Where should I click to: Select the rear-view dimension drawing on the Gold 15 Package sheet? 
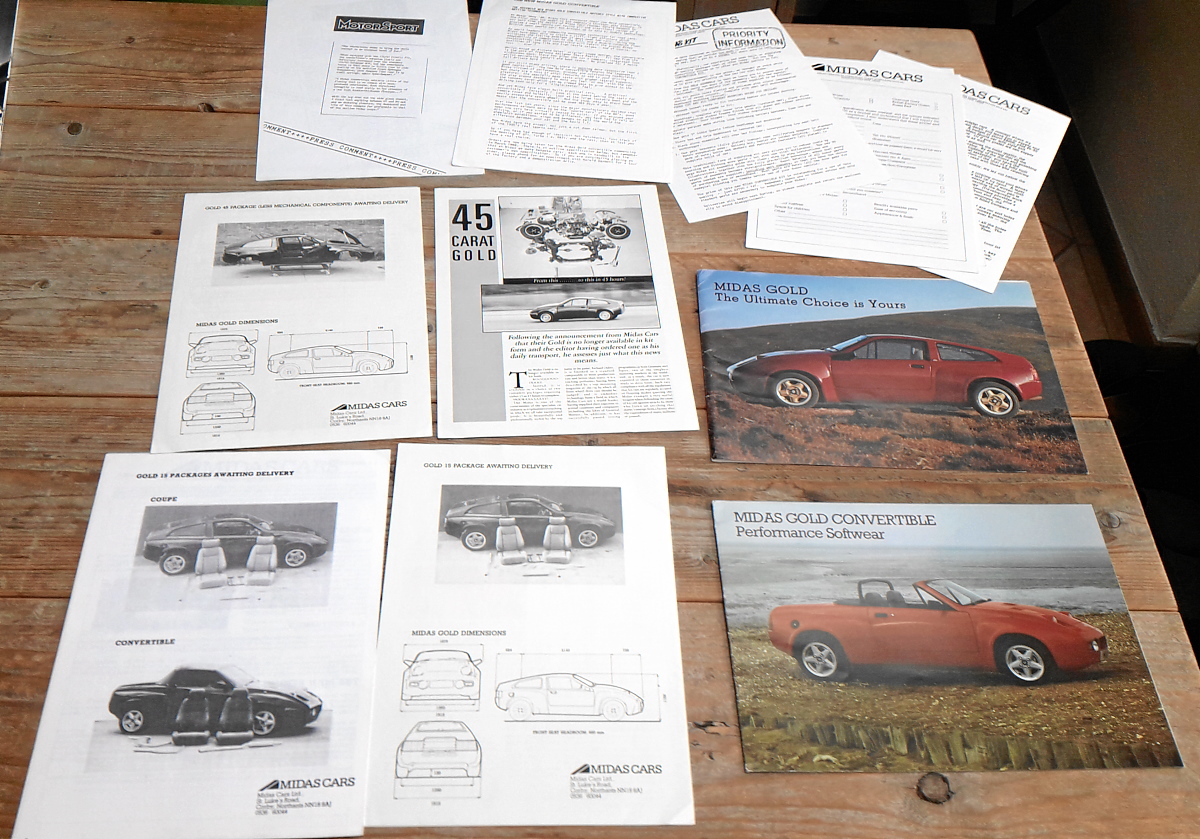click(440, 755)
